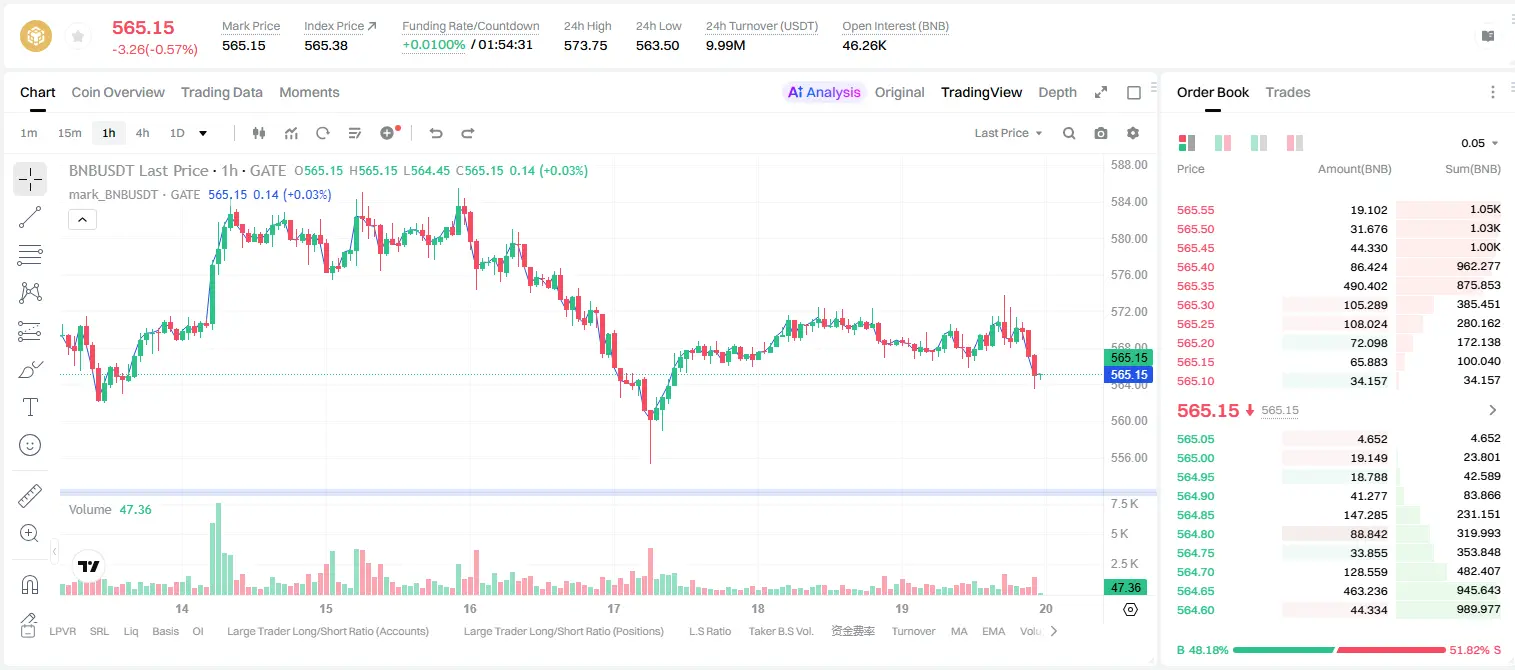Screen dimensions: 1515x670
Task: Toggle the magnet snap mode
Action: [x=30, y=585]
